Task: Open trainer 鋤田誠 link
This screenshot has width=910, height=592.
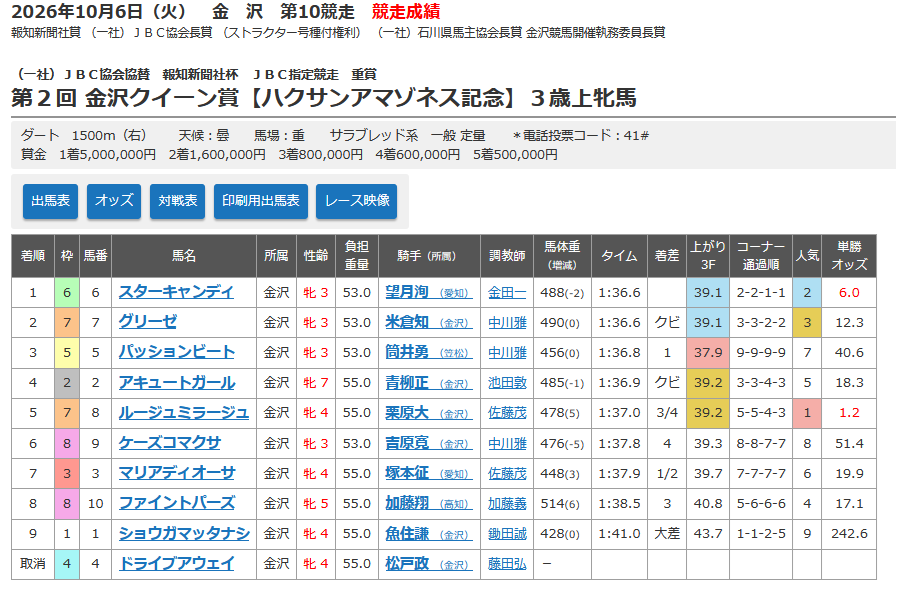Action: (x=507, y=534)
